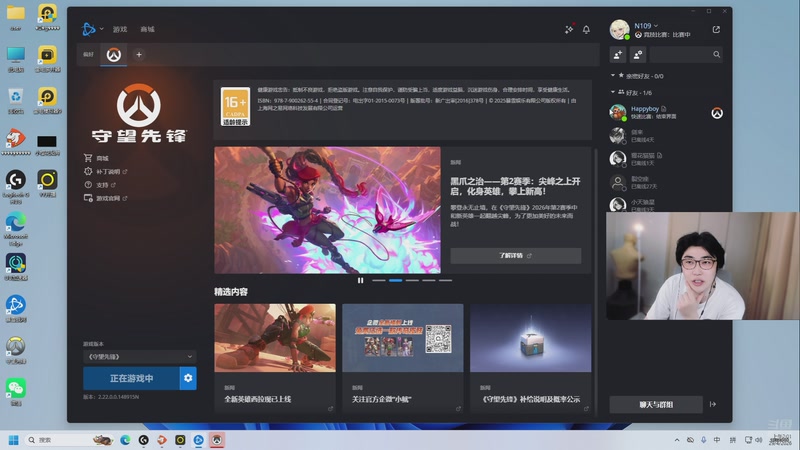Open Microsoft Edge from the taskbar

coord(125,440)
